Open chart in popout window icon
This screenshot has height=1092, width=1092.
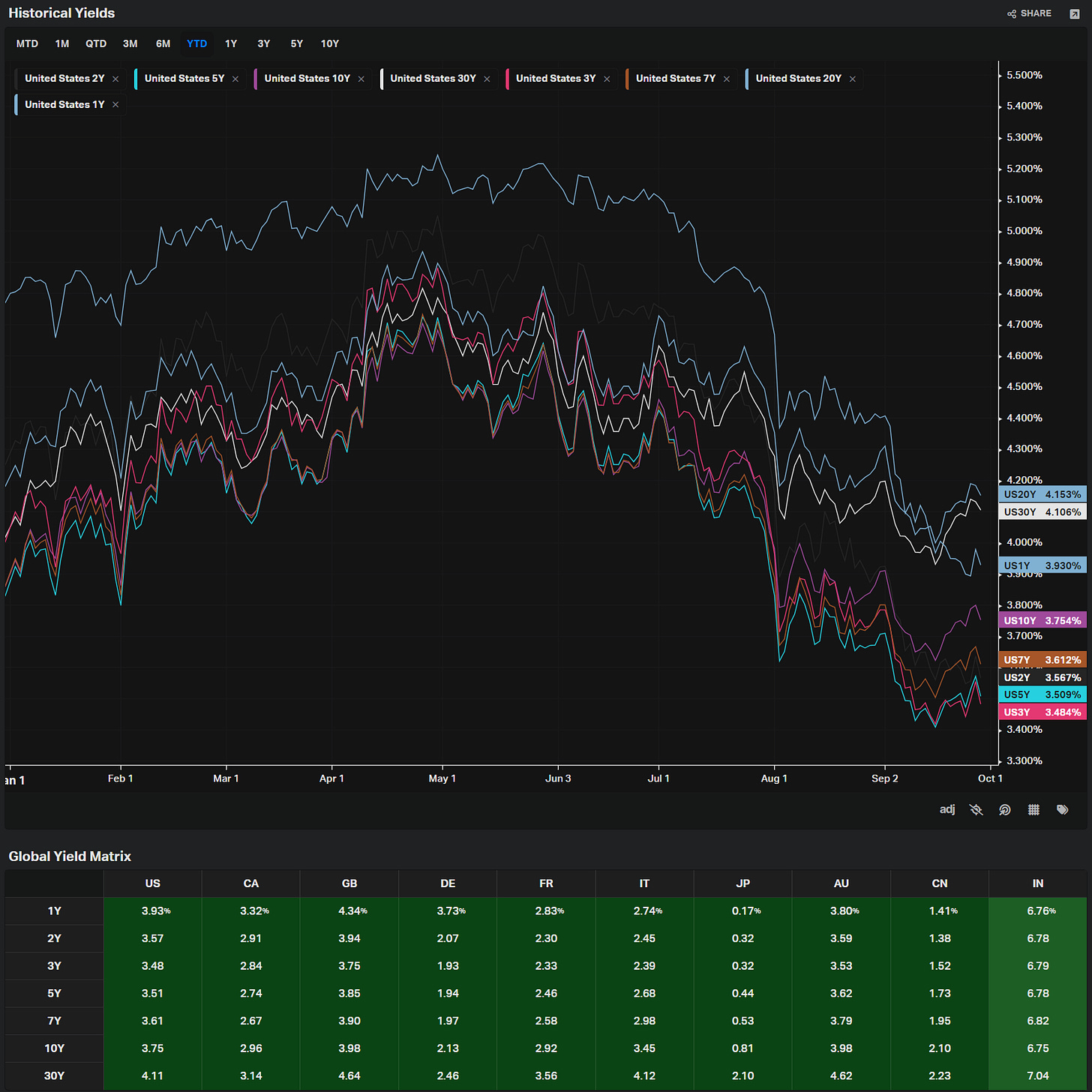tap(1074, 13)
